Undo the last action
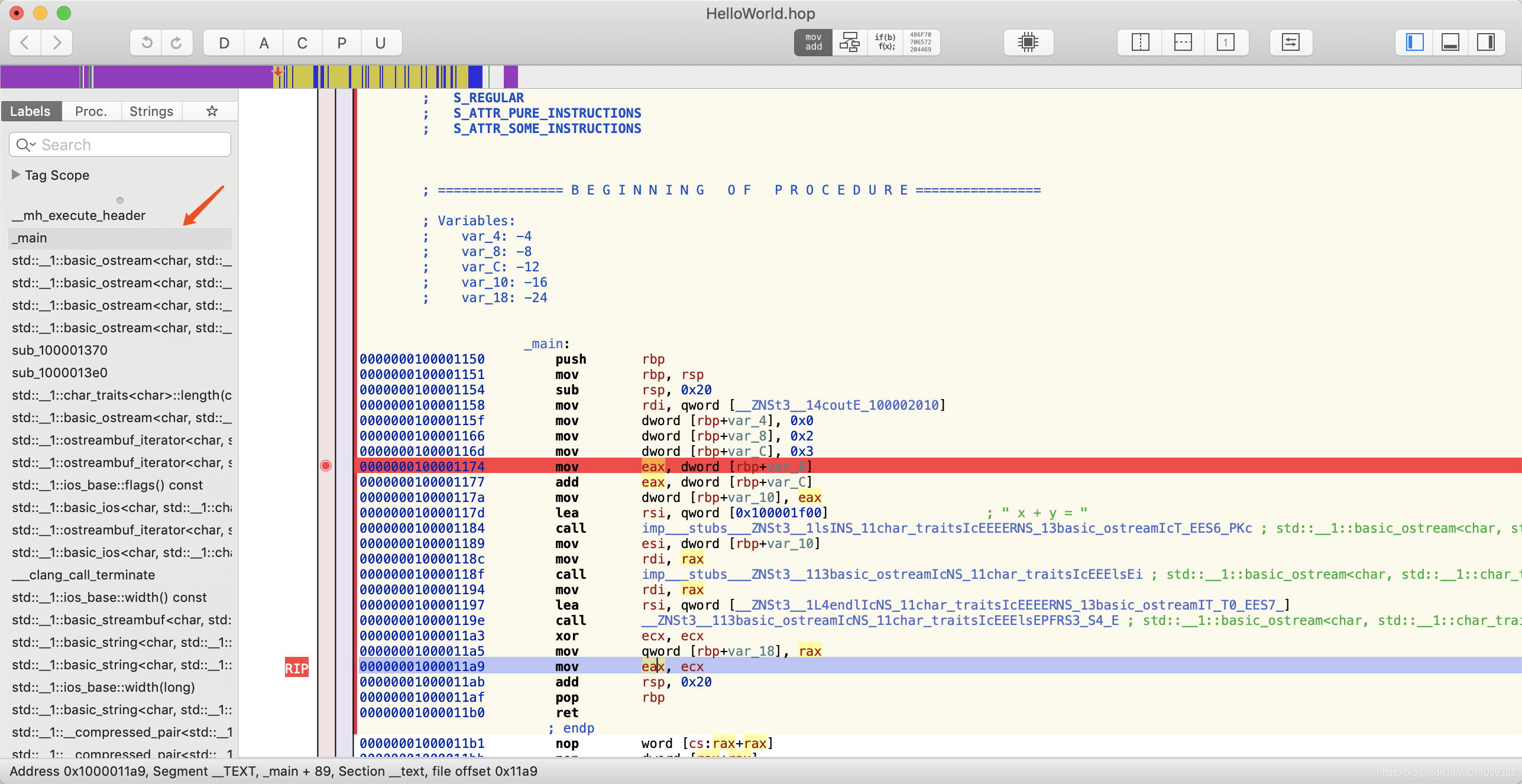Image resolution: width=1522 pixels, height=784 pixels. point(146,43)
